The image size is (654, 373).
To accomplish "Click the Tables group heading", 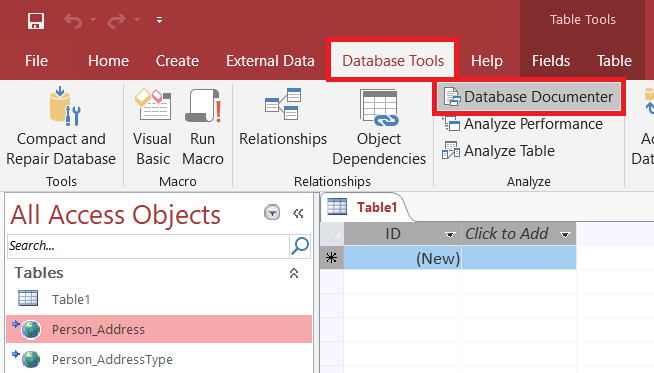I will coord(39,273).
